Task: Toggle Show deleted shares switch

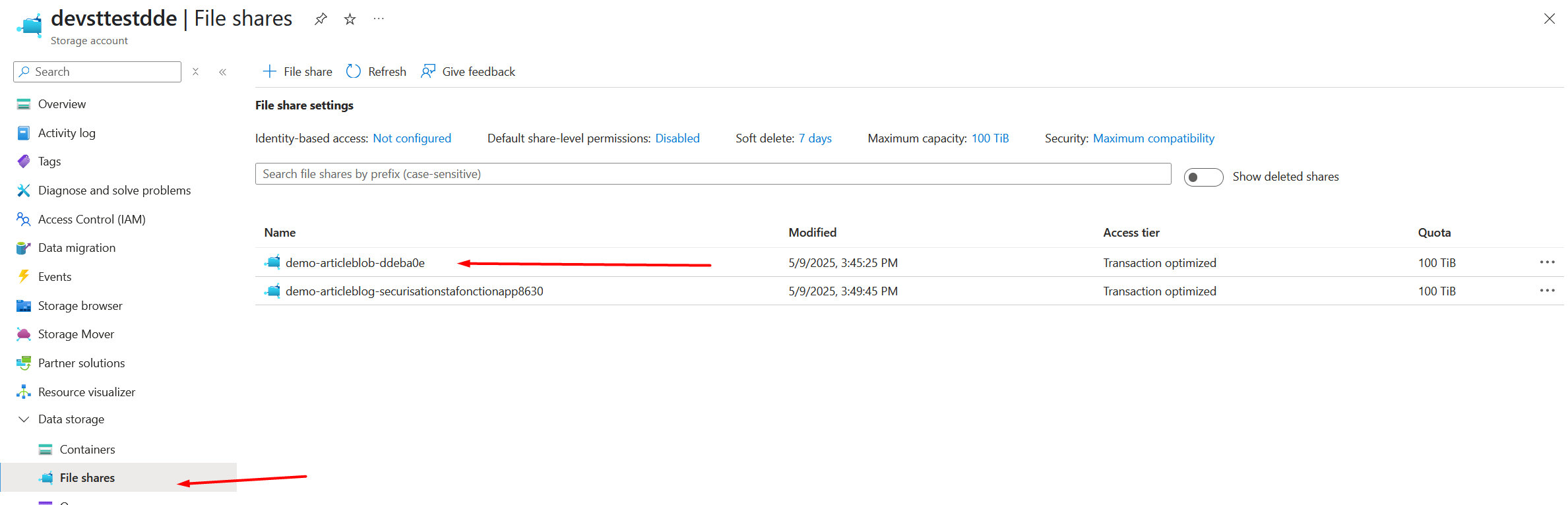Action: pyautogui.click(x=1203, y=177)
